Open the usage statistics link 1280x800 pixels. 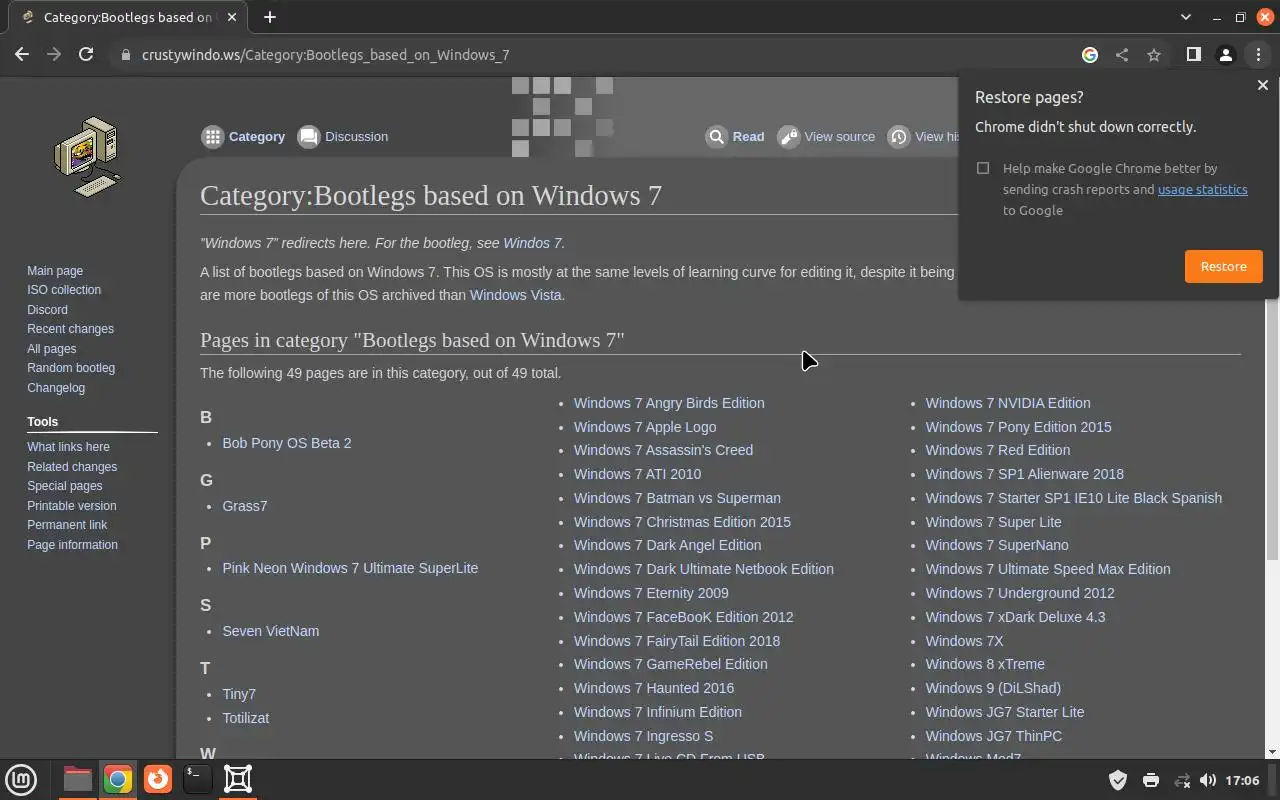click(1202, 189)
